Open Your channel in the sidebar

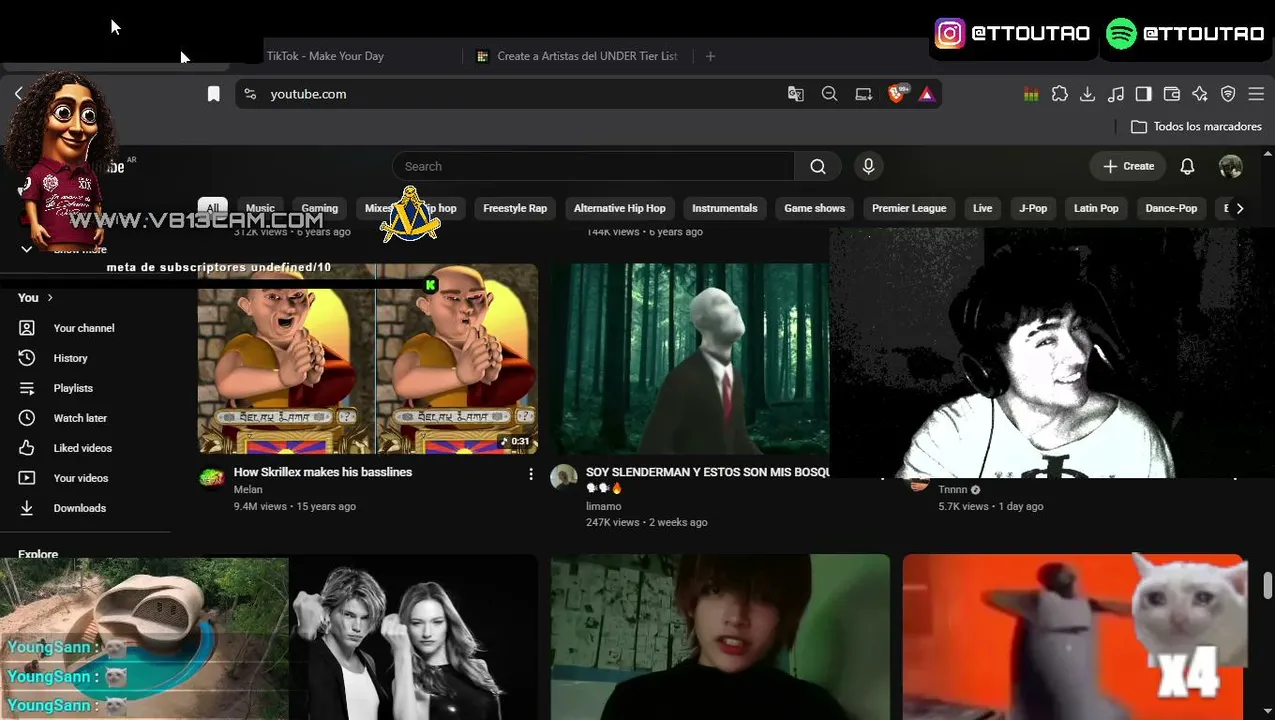(85, 328)
